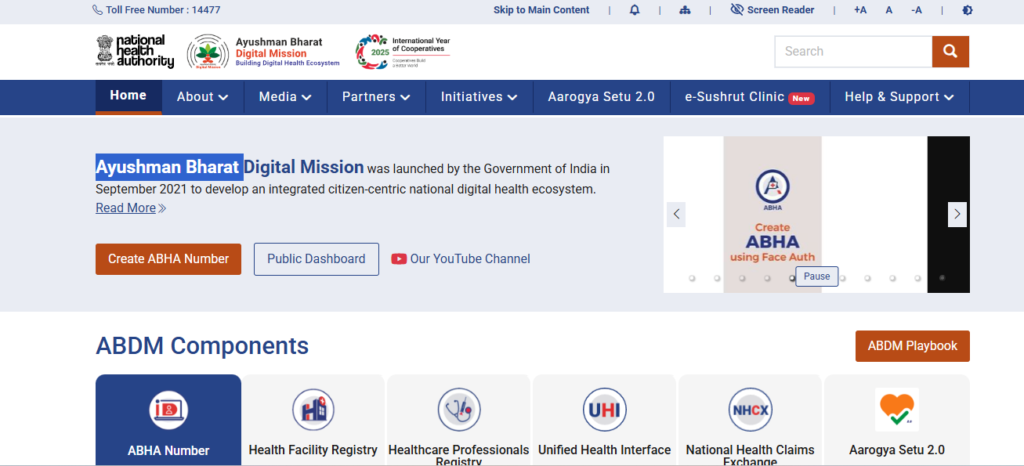Image resolution: width=1024 pixels, height=466 pixels.
Task: Click the Healthcare Professionals stethoscope icon
Action: 458,410
